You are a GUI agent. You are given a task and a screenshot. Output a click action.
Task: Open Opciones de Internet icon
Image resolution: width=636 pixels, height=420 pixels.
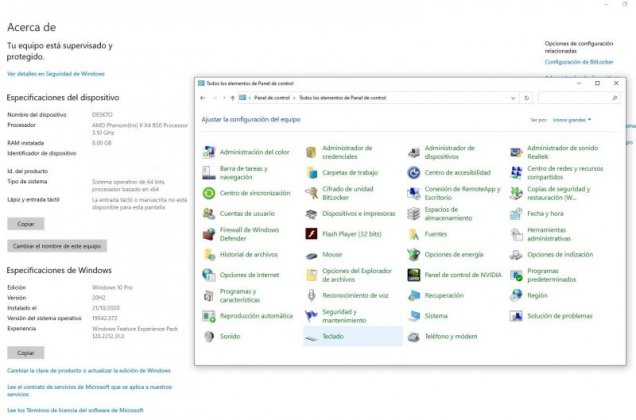(x=209, y=275)
